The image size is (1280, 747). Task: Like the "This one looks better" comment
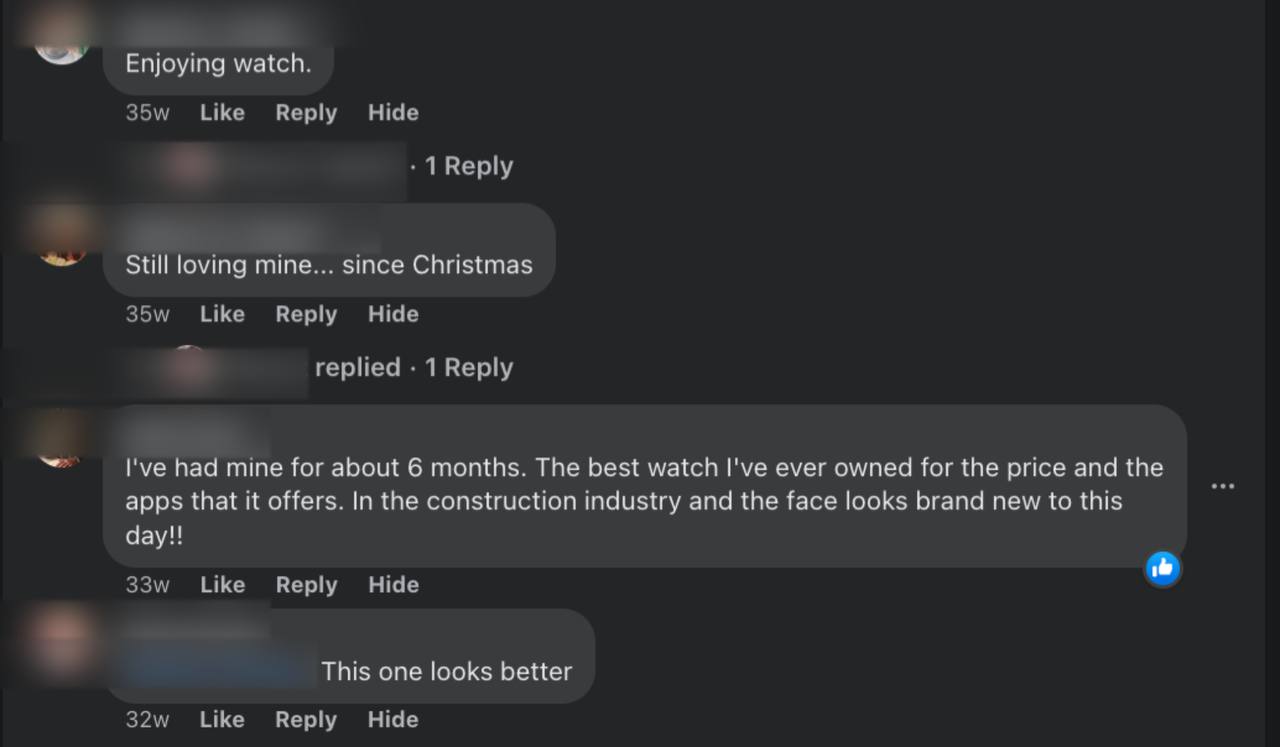222,720
